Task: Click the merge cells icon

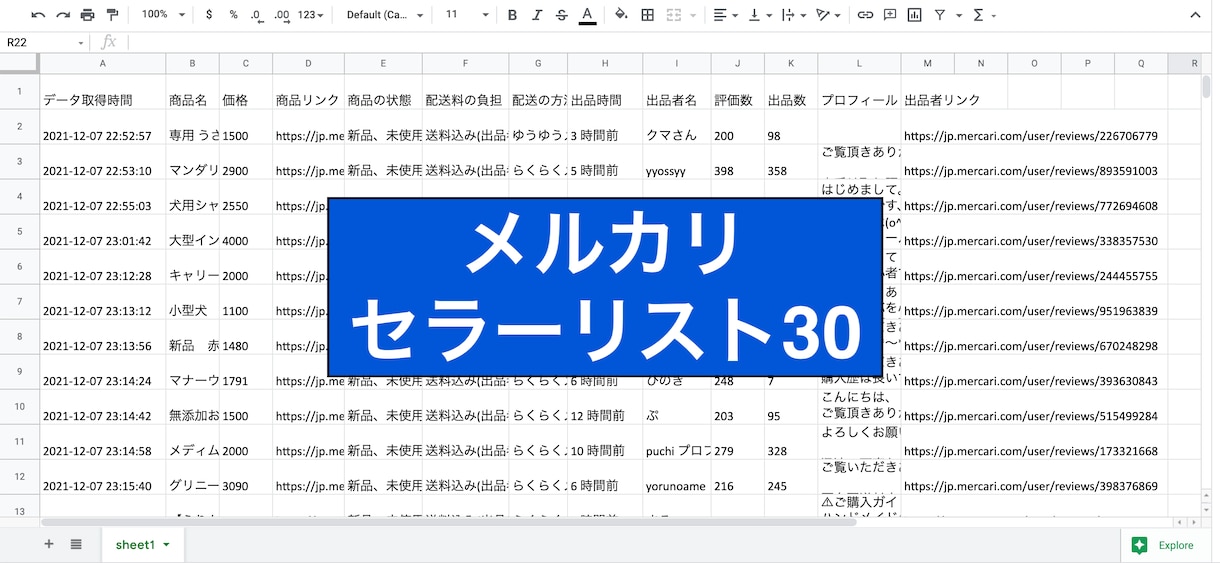Action: click(x=673, y=15)
